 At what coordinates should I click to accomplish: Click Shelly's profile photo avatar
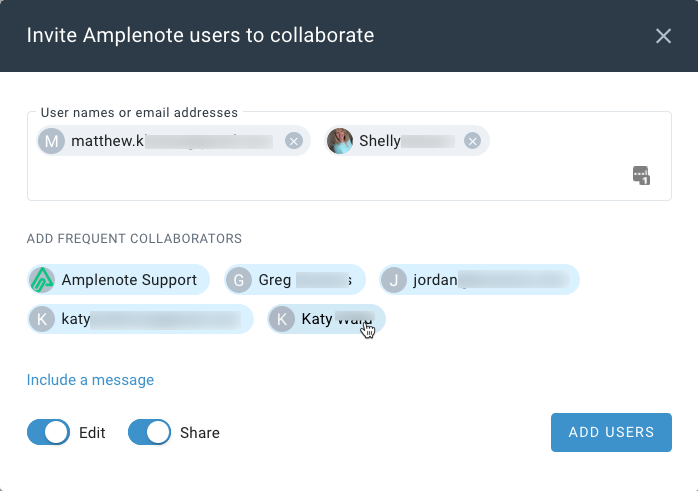pyautogui.click(x=340, y=141)
